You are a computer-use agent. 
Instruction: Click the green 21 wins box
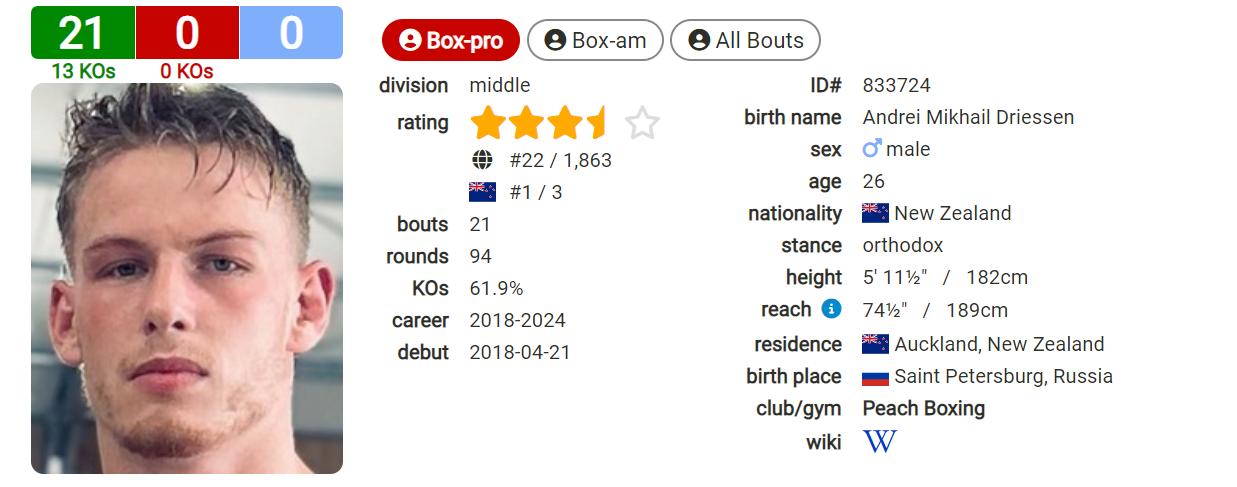tap(83, 33)
